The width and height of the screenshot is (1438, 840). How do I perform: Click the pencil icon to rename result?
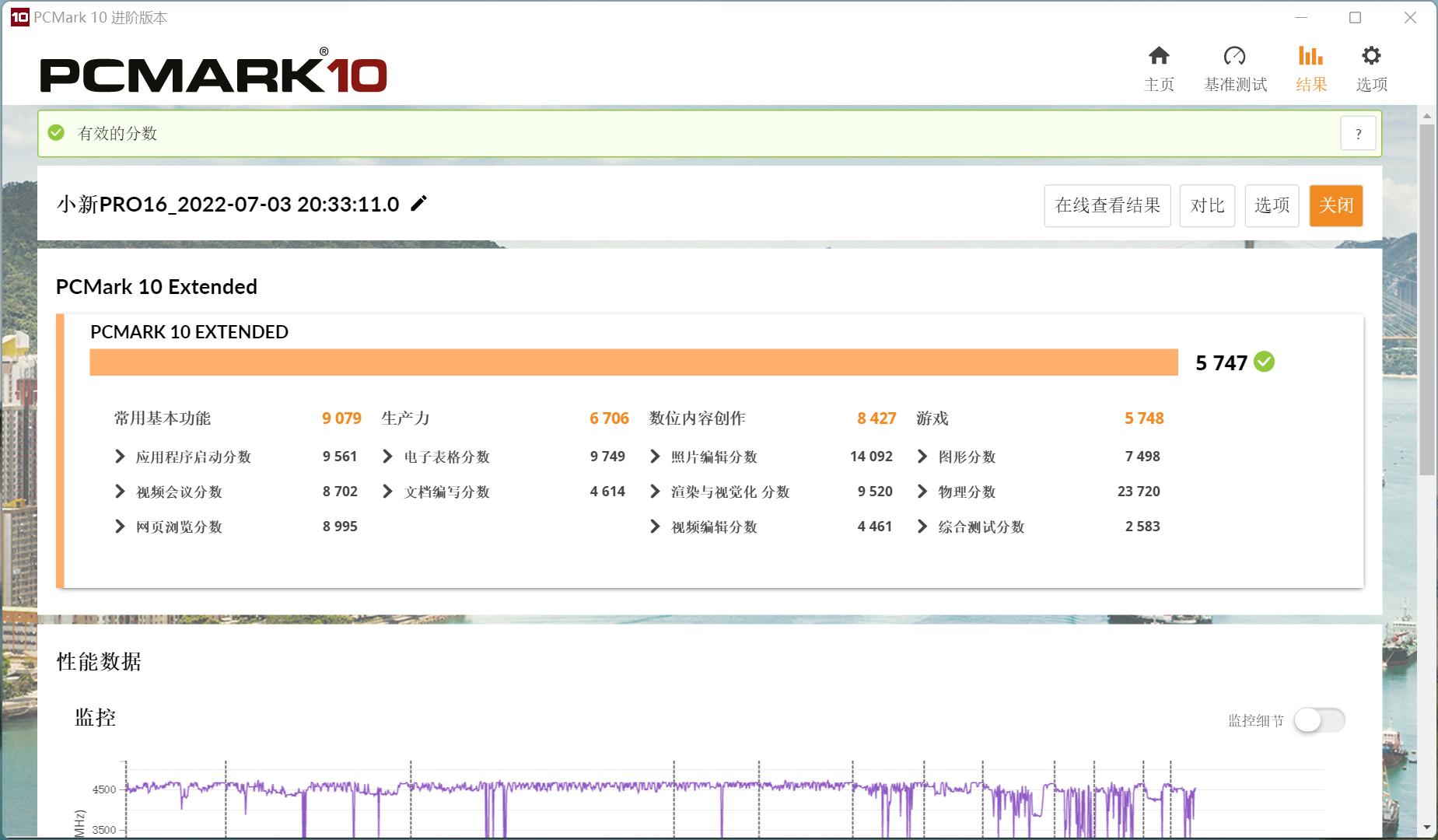click(418, 204)
